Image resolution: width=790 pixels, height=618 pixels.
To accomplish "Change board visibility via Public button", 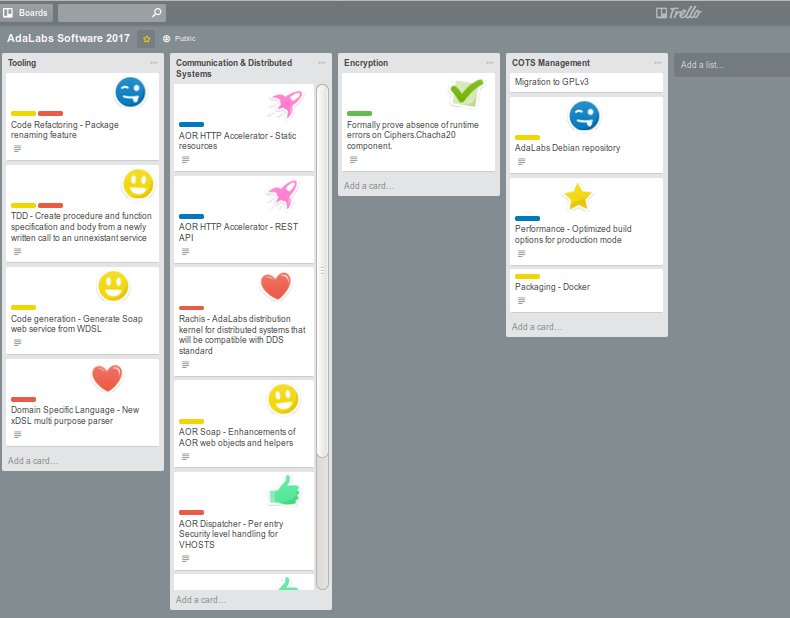I will [x=179, y=38].
